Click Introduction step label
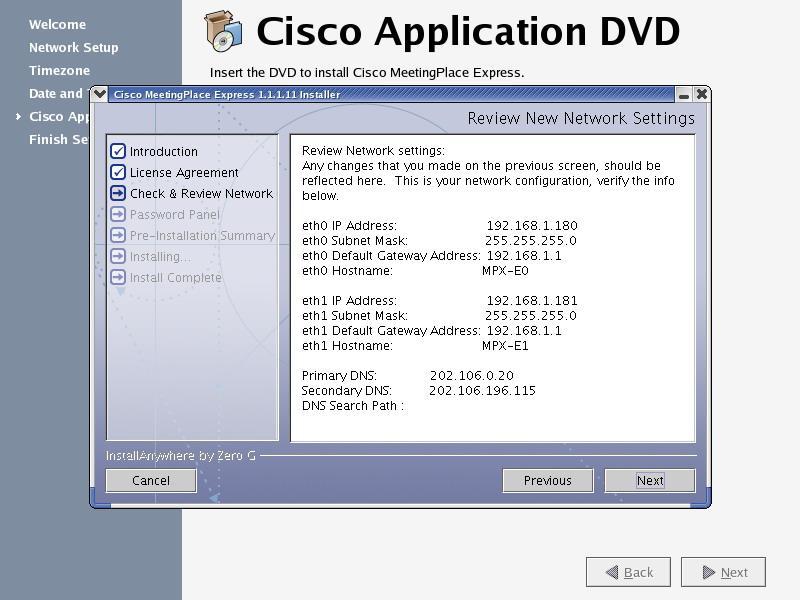Image resolution: width=800 pixels, height=600 pixels. tap(164, 152)
